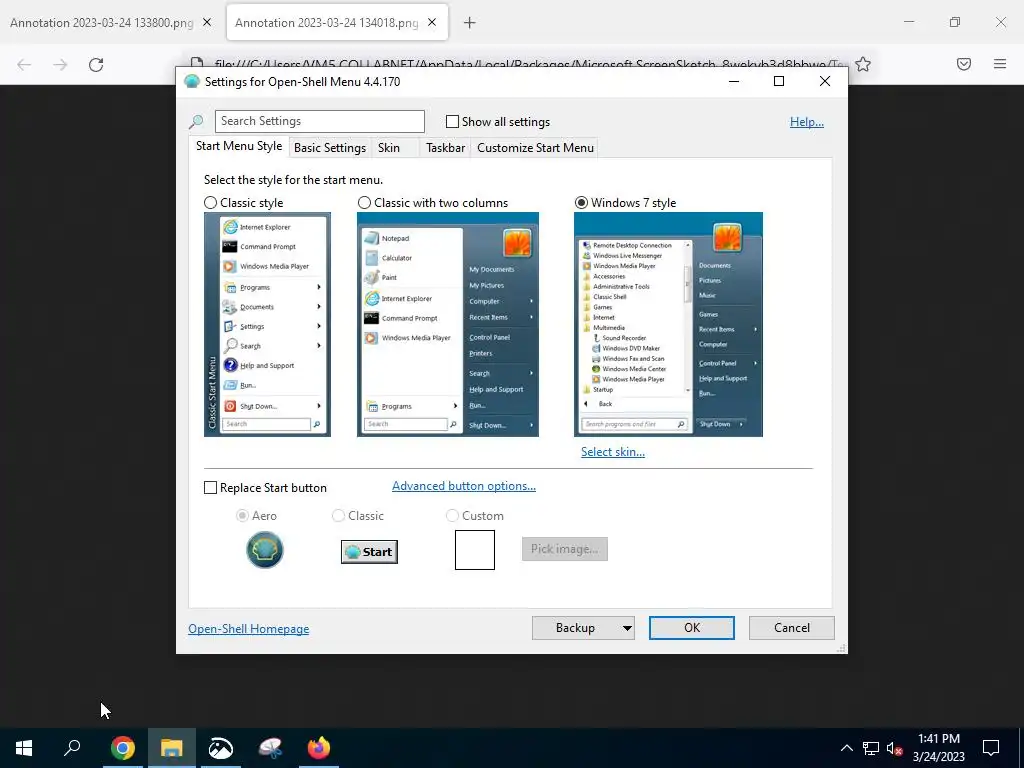This screenshot has height=768, width=1024.
Task: Click the Pick image button
Action: (x=565, y=549)
